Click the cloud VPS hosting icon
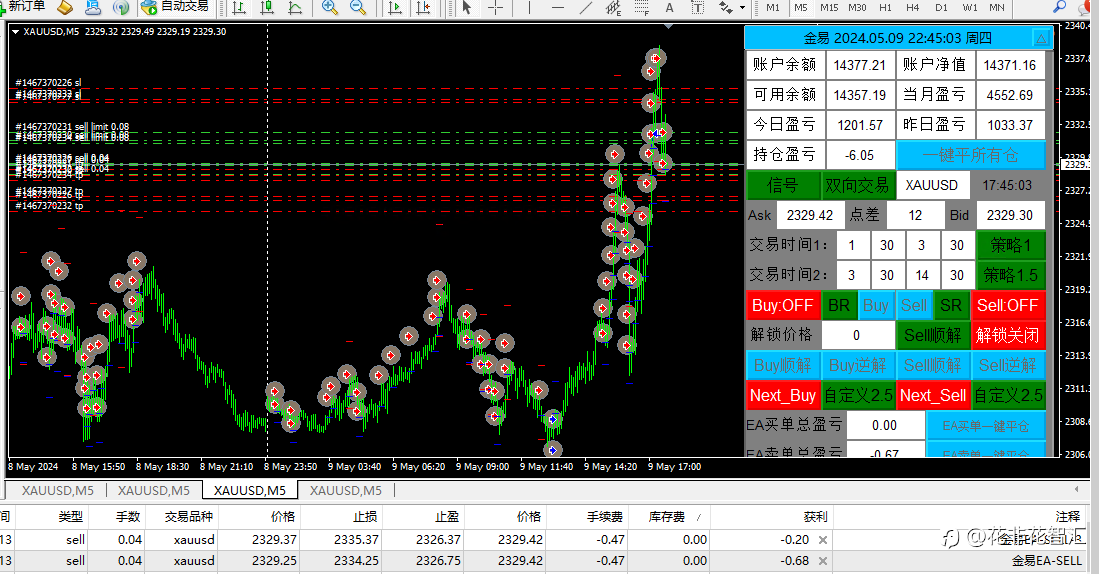1099x574 pixels. [x=93, y=7]
